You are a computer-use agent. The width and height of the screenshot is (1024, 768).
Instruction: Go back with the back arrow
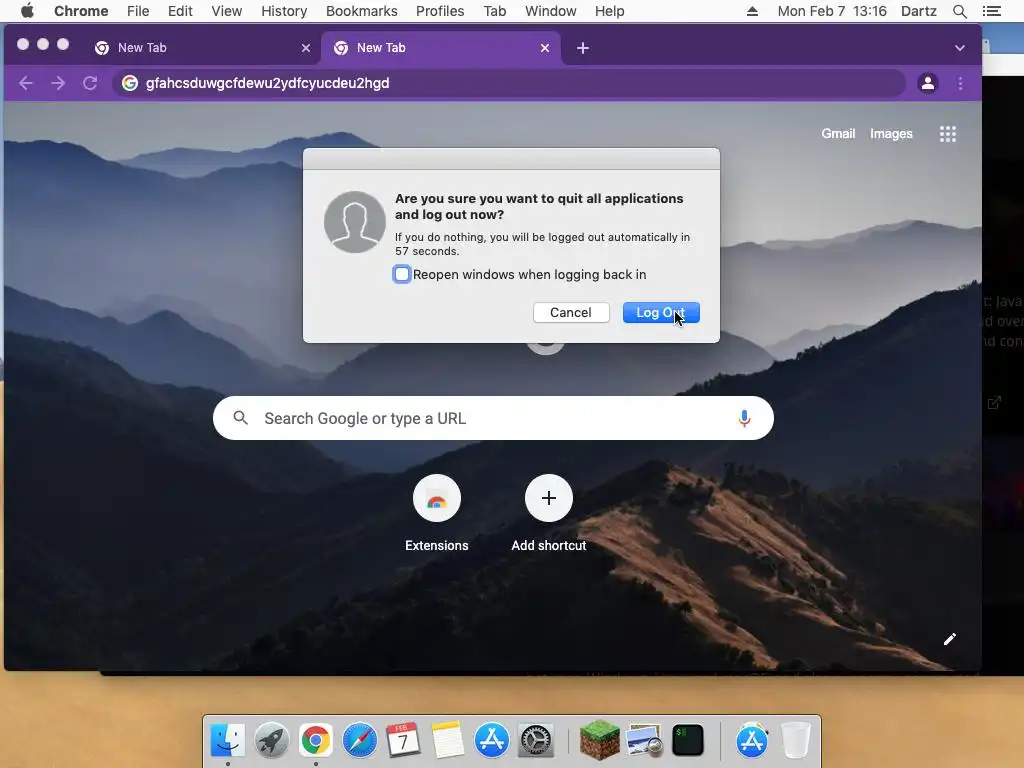click(26, 83)
